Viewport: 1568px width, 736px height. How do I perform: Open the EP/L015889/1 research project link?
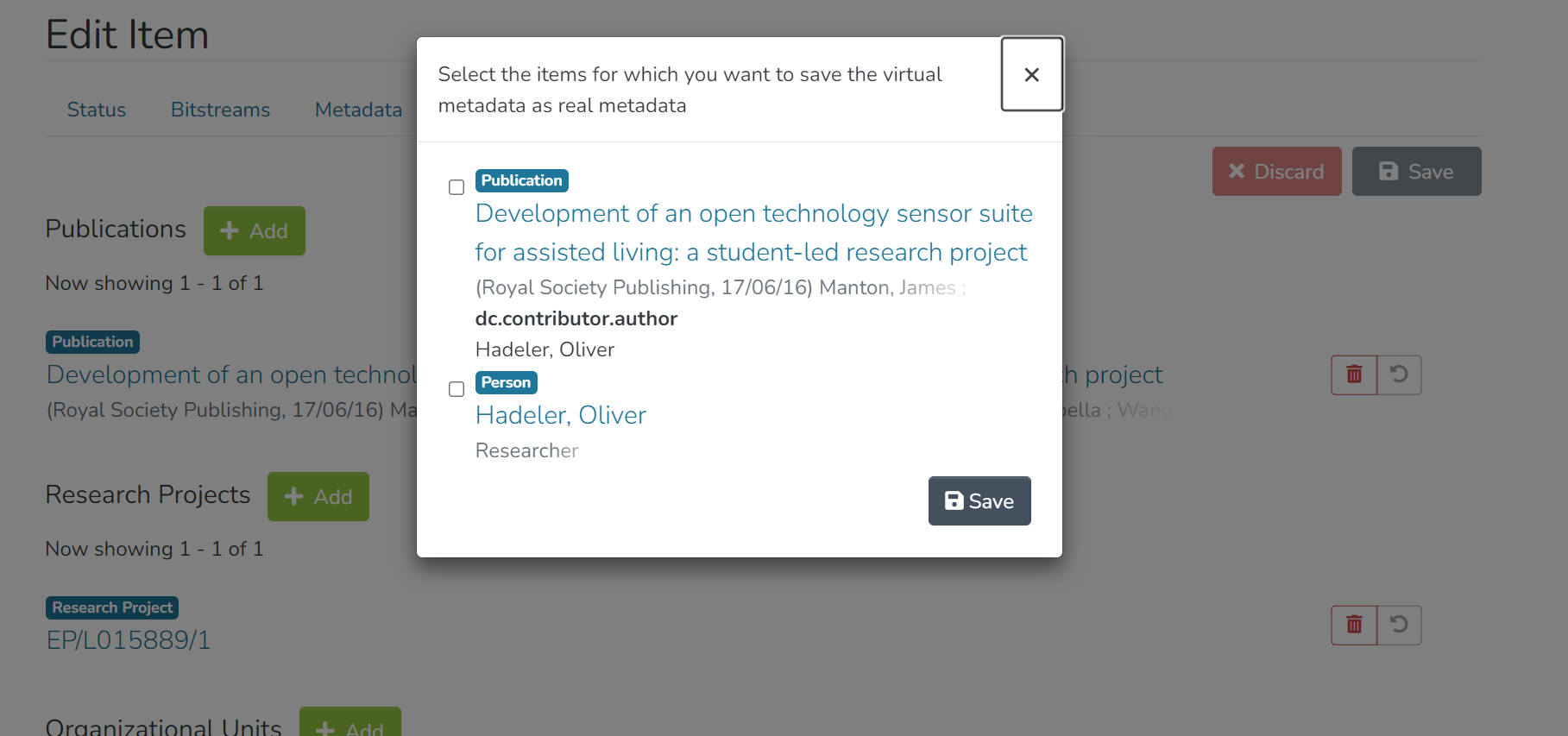129,640
